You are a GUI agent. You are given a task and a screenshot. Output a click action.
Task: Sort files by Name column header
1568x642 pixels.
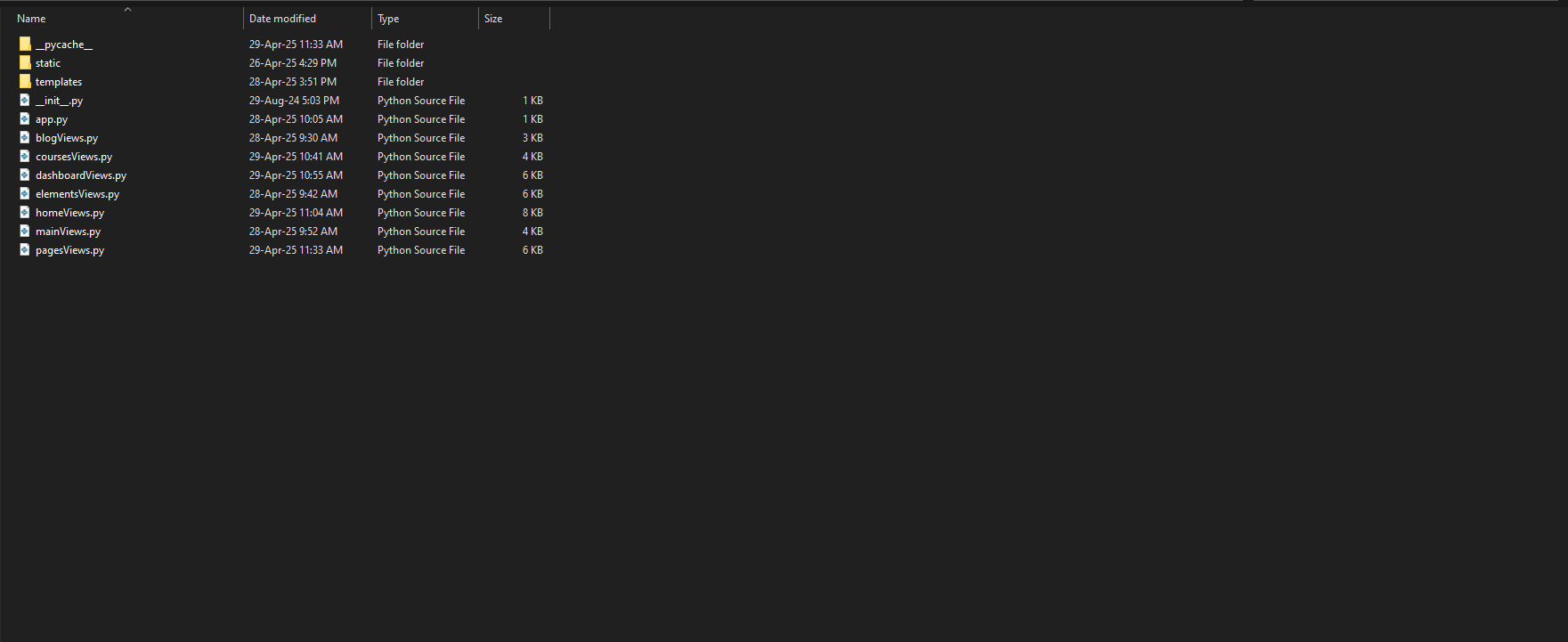31,19
